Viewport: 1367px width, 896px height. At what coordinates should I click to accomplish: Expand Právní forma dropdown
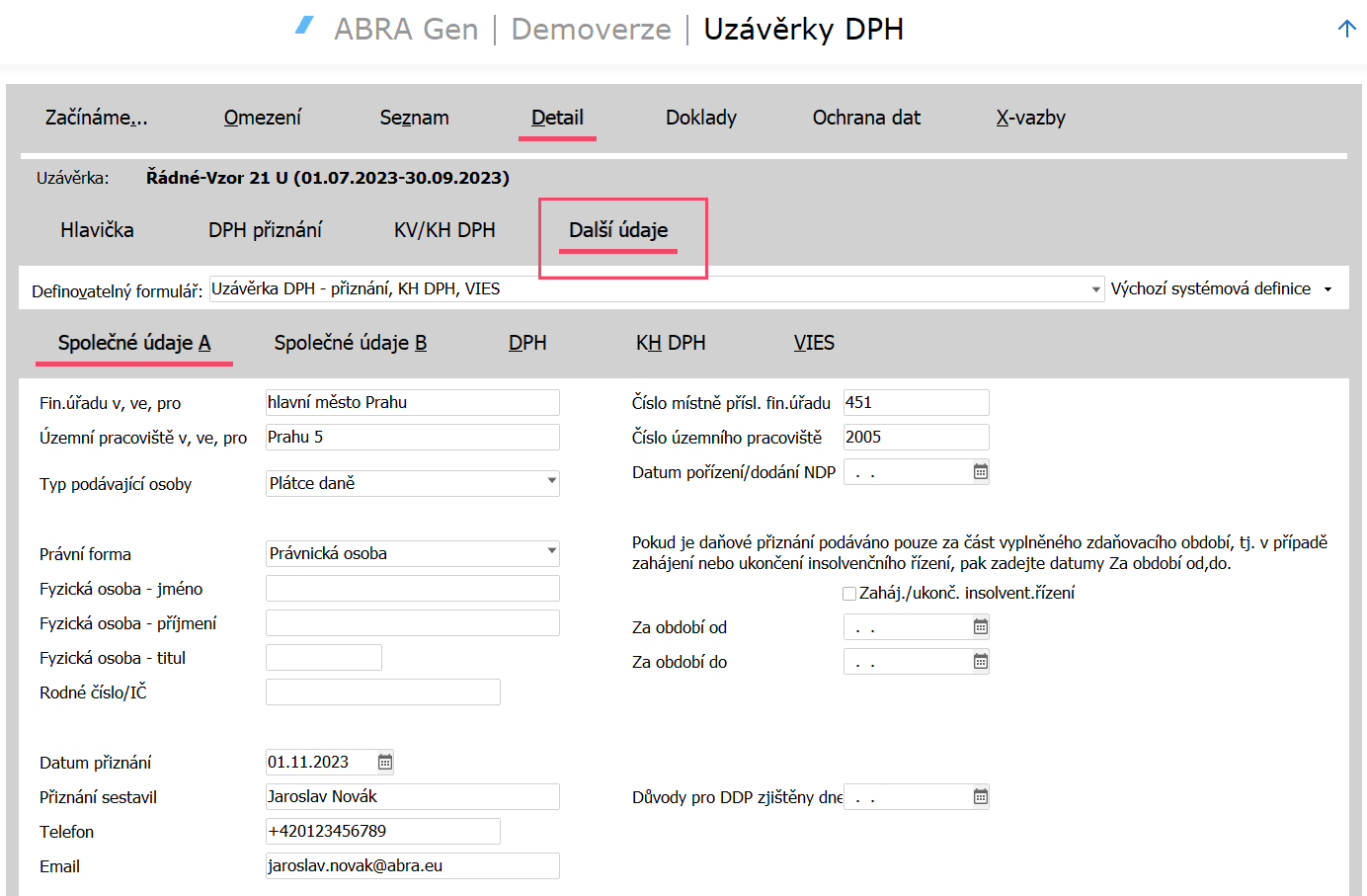click(x=551, y=552)
